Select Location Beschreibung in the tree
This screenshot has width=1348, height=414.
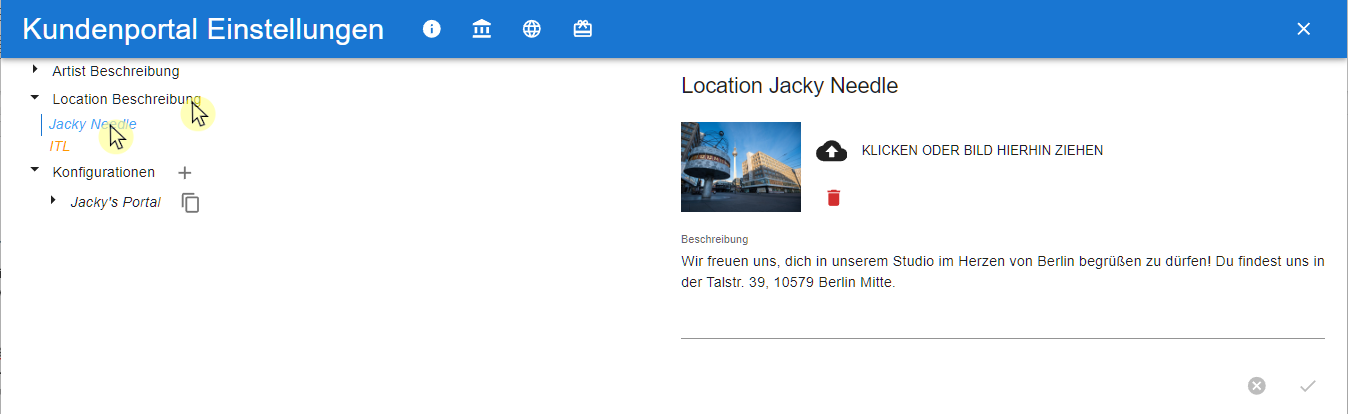(127, 99)
